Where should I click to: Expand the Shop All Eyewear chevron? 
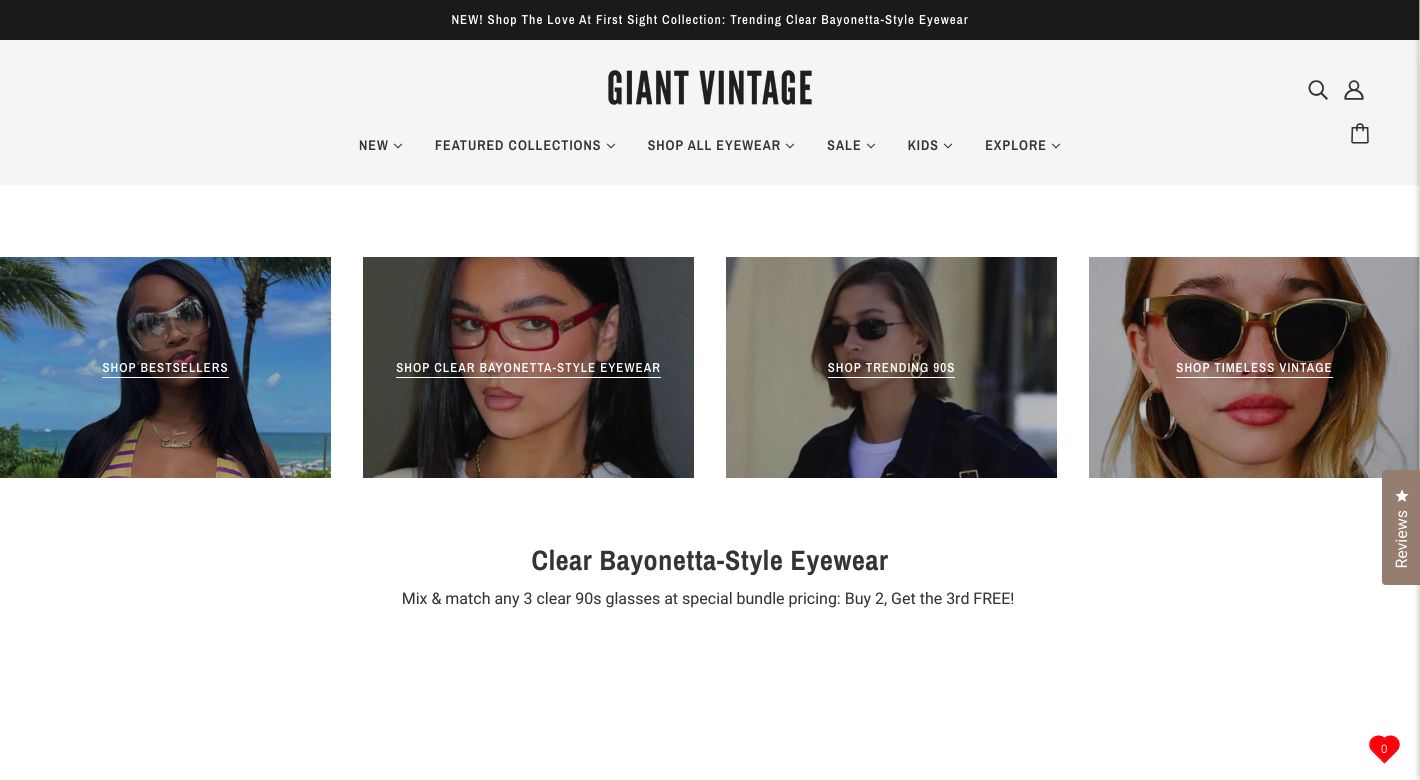click(790, 146)
